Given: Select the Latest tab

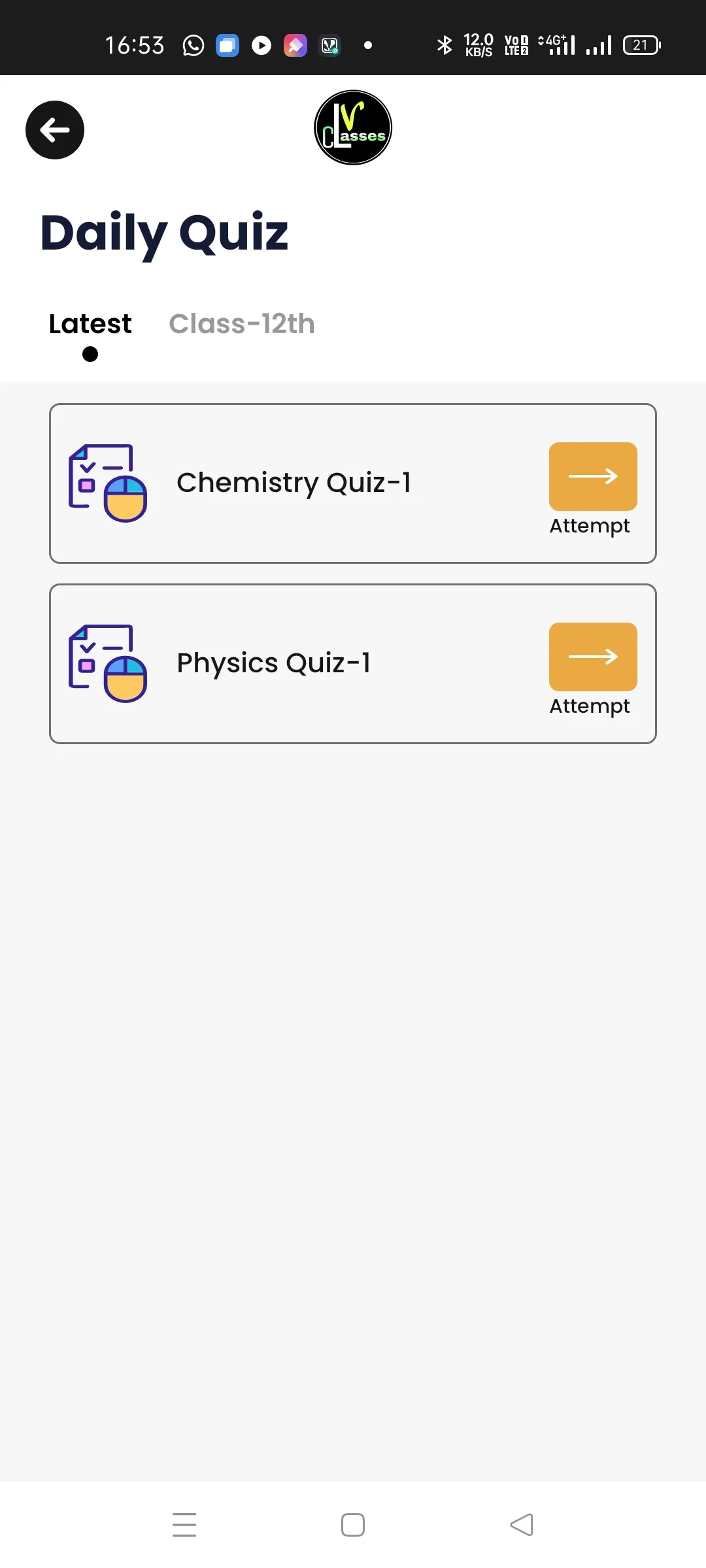Looking at the screenshot, I should [90, 323].
